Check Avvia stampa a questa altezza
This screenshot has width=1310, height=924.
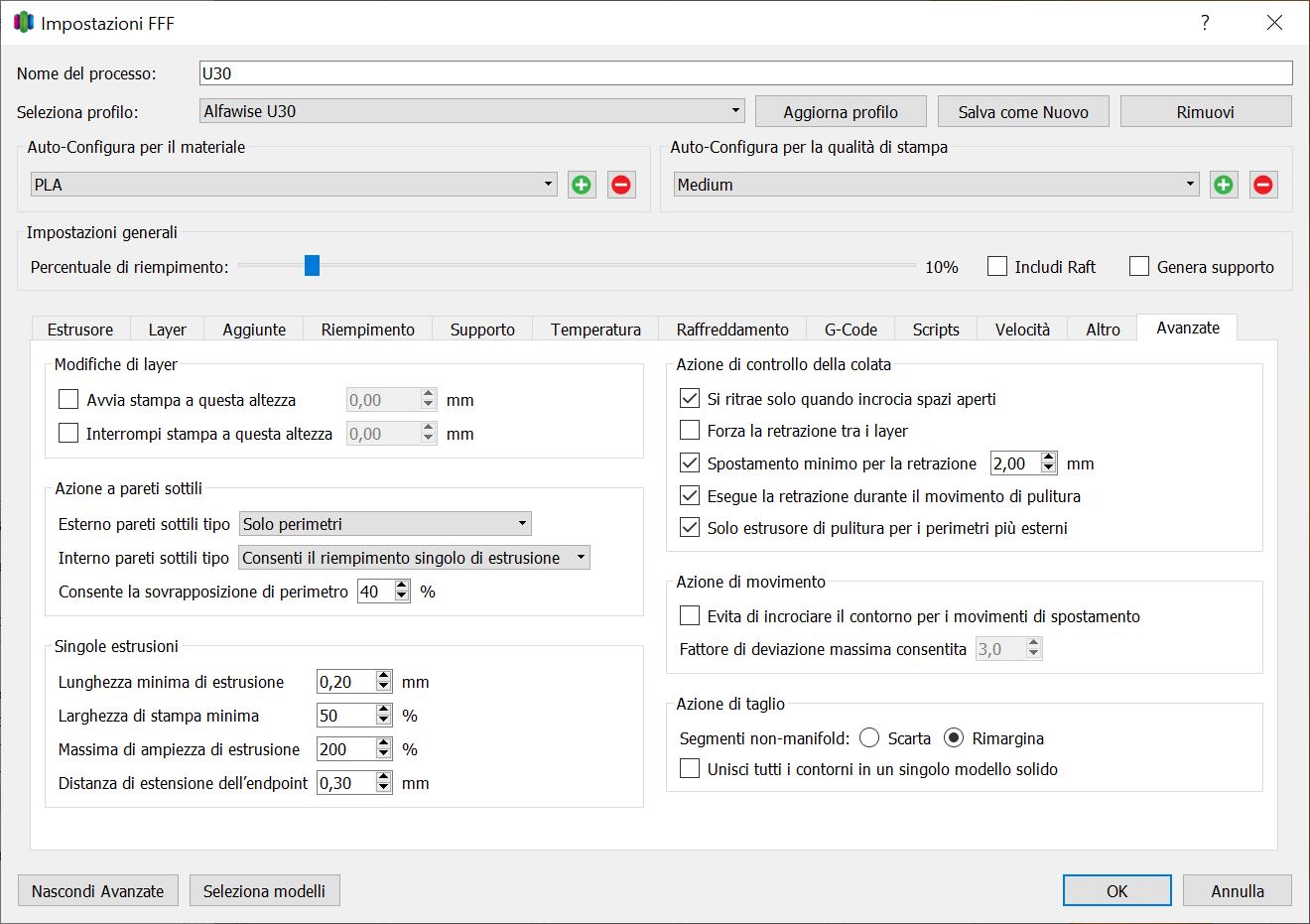[x=68, y=399]
